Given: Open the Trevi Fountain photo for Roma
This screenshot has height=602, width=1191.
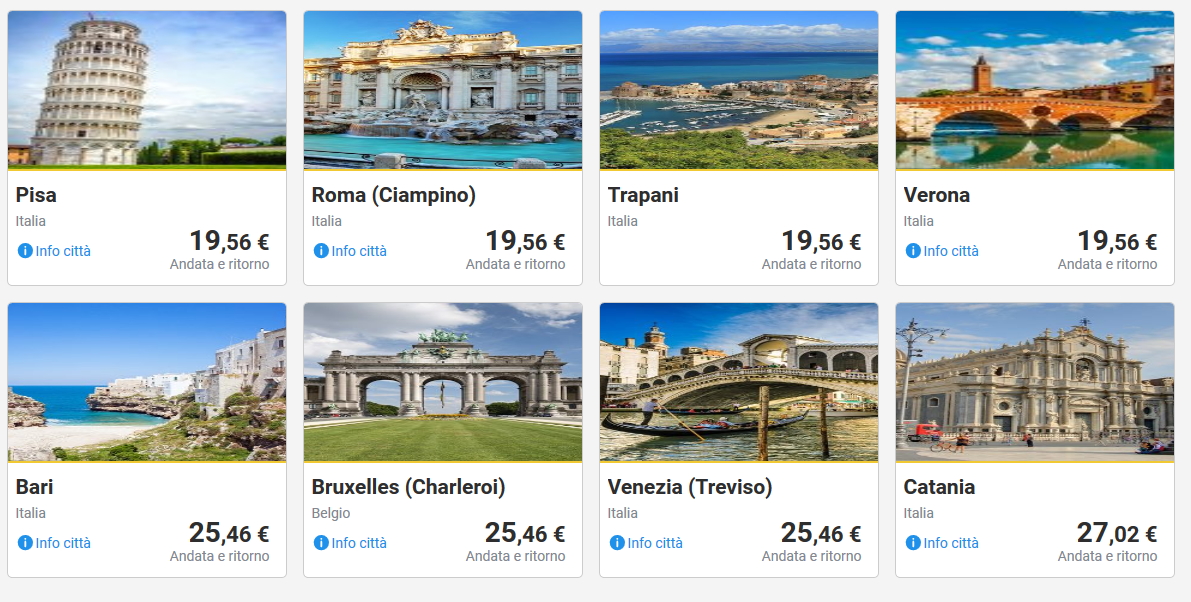Looking at the screenshot, I should pyautogui.click(x=443, y=90).
